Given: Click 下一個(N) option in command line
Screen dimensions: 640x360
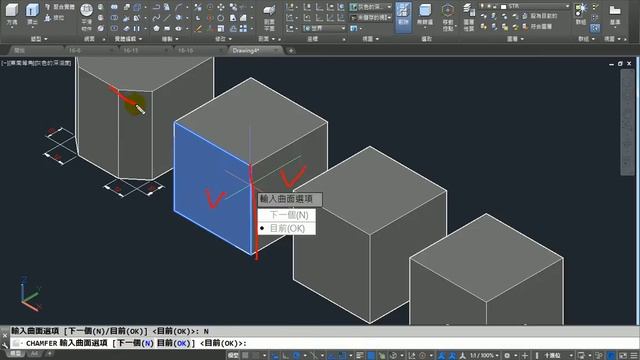Looking at the screenshot, I should click(136, 343).
